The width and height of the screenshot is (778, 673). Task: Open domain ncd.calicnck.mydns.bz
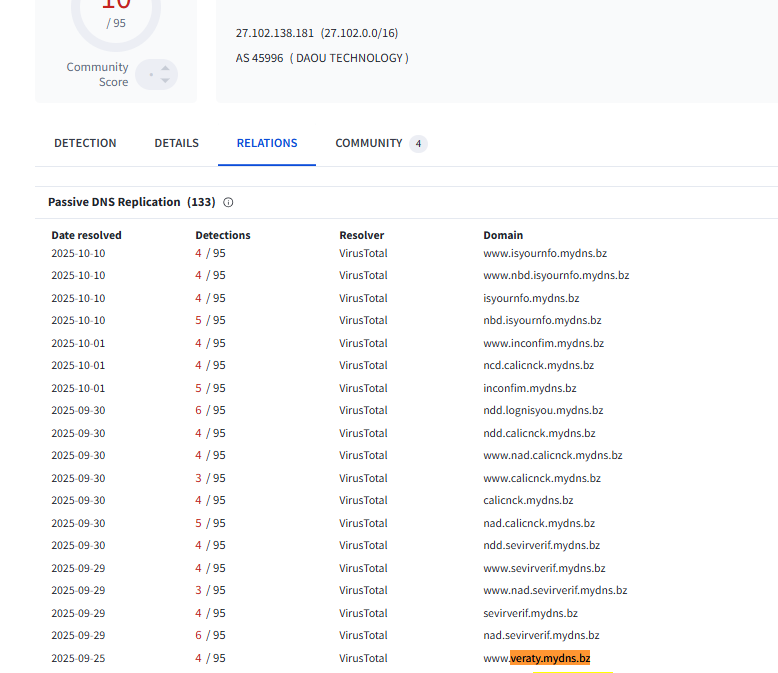[x=538, y=365]
